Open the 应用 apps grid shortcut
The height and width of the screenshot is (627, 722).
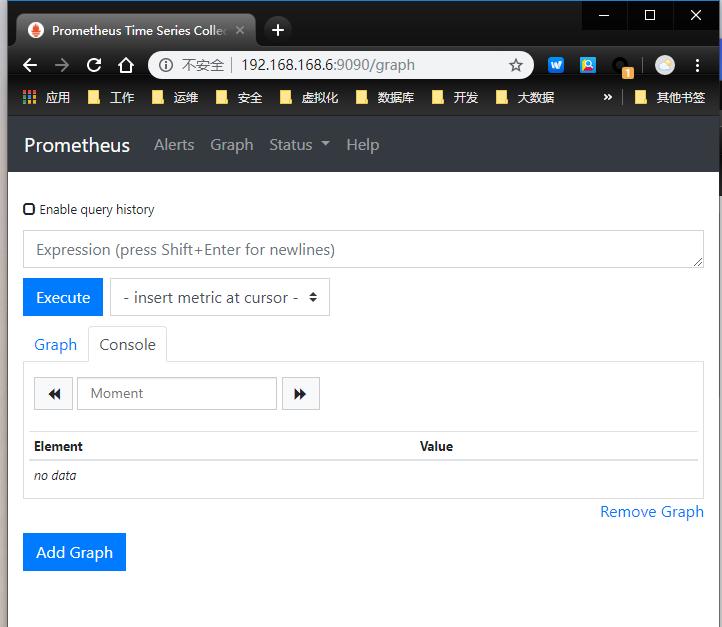tap(47, 97)
